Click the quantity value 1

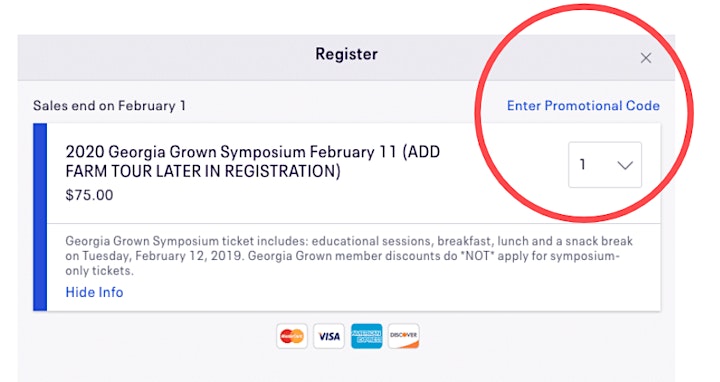pos(582,164)
